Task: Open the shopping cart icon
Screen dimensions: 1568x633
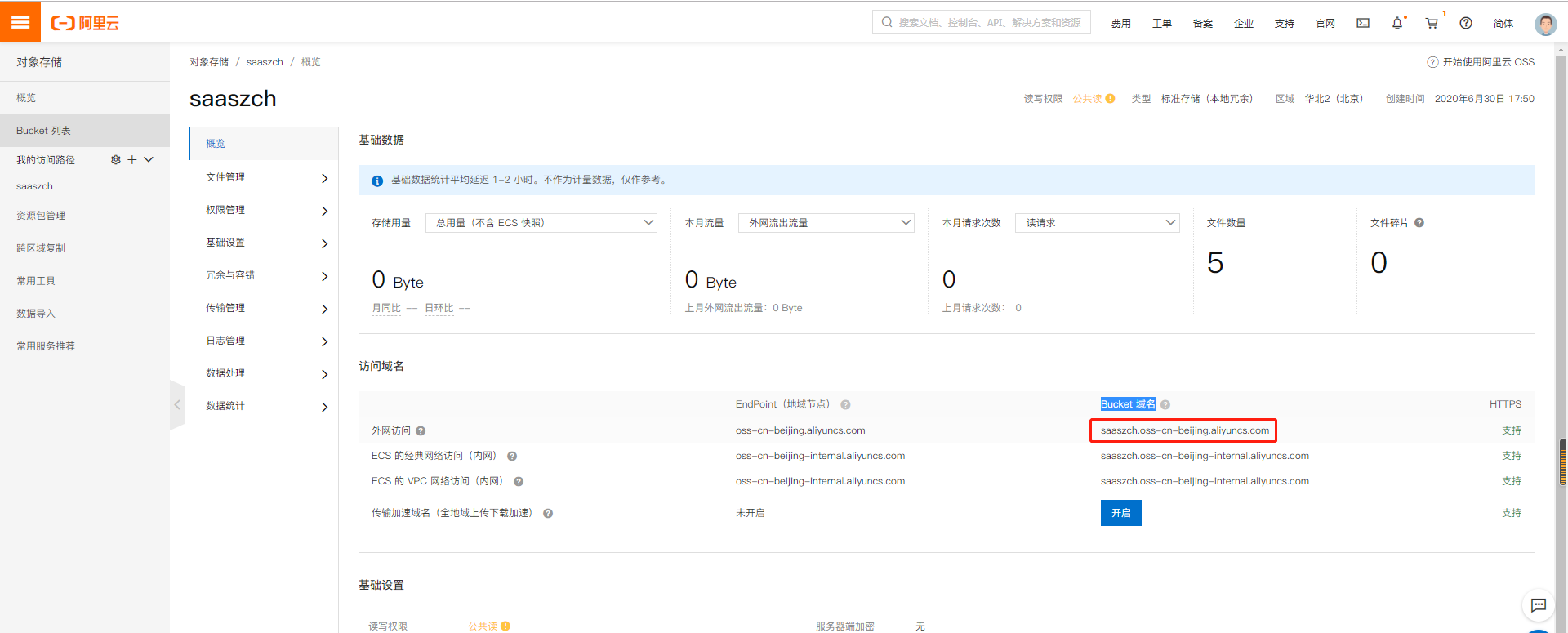Action: (x=1432, y=23)
